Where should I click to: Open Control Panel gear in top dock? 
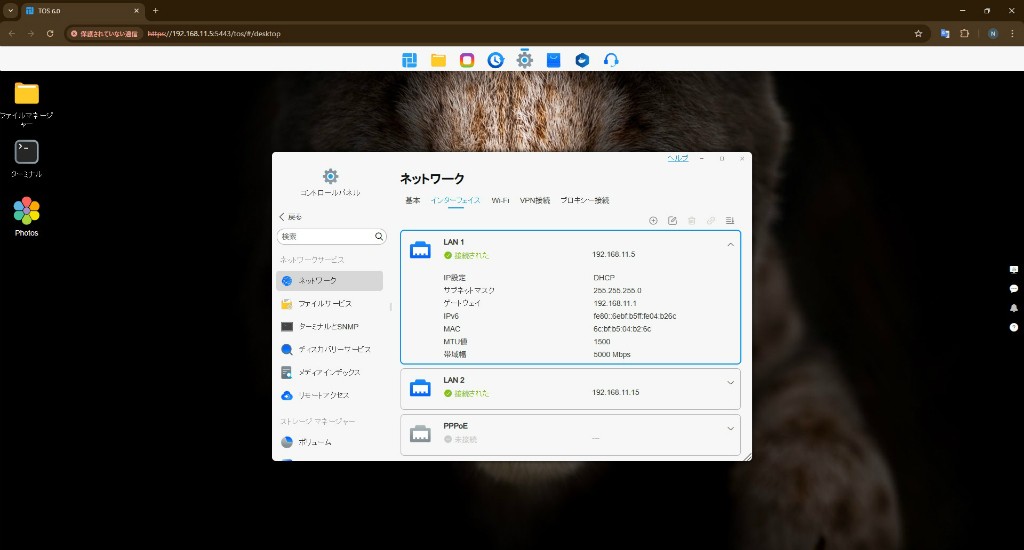(524, 60)
